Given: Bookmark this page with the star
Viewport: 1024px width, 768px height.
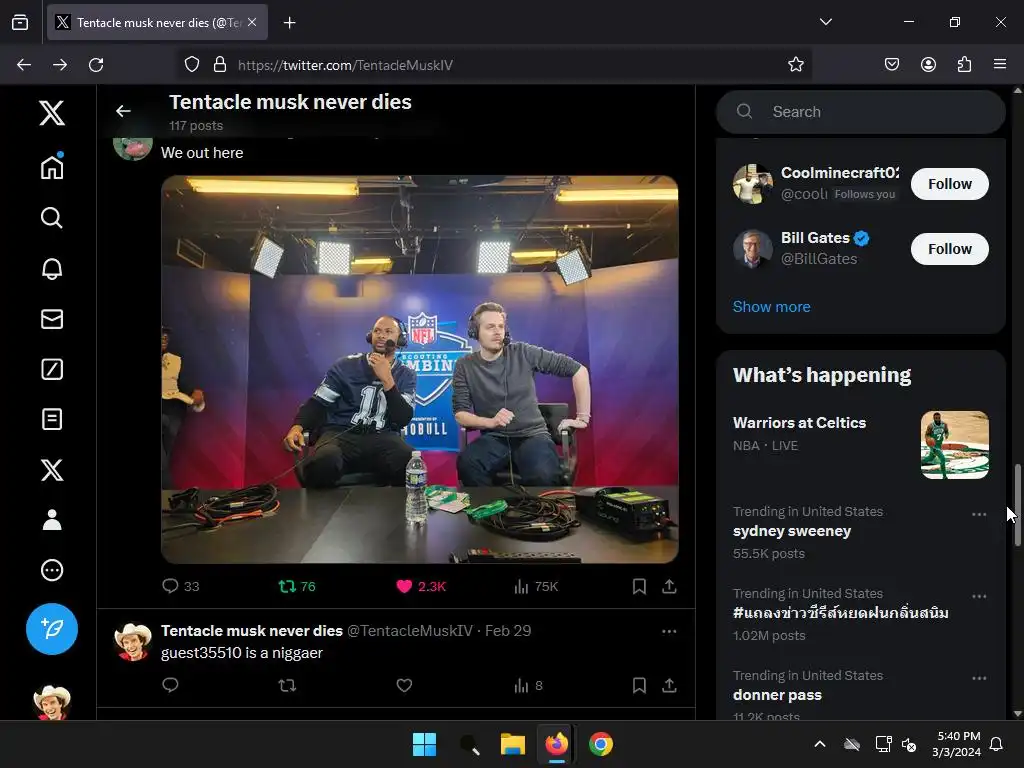Looking at the screenshot, I should (x=795, y=65).
